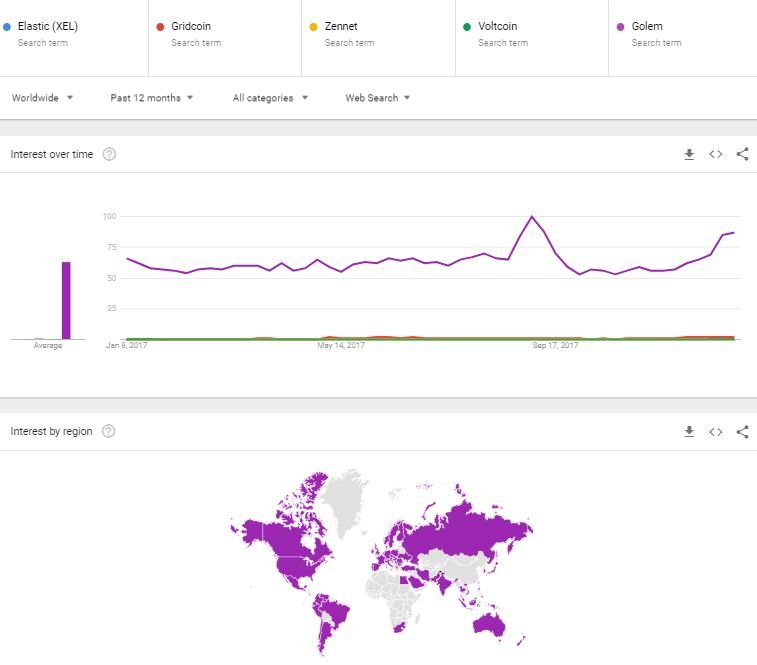
Task: Open the Worldwide region dropdown
Action: (x=42, y=98)
